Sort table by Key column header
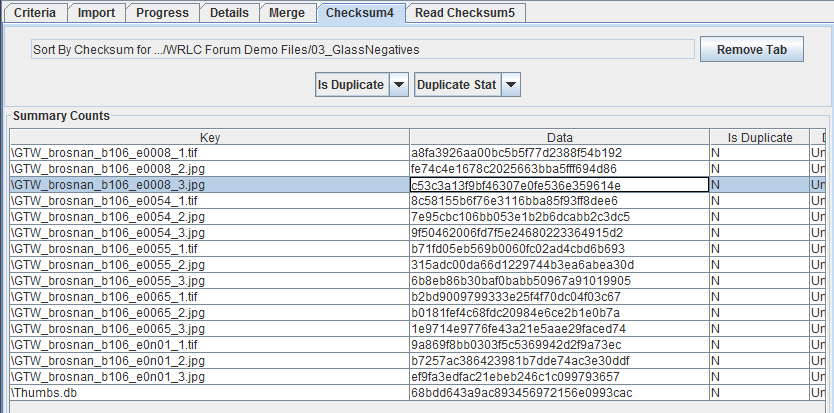Image resolution: width=834 pixels, height=413 pixels. pyautogui.click(x=209, y=138)
